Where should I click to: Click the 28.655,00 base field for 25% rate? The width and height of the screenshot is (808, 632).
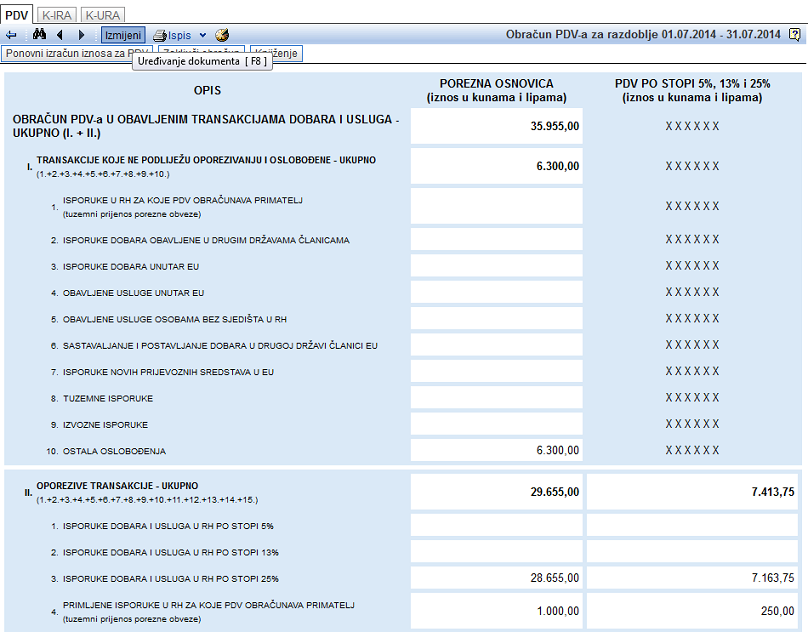pyautogui.click(x=497, y=578)
